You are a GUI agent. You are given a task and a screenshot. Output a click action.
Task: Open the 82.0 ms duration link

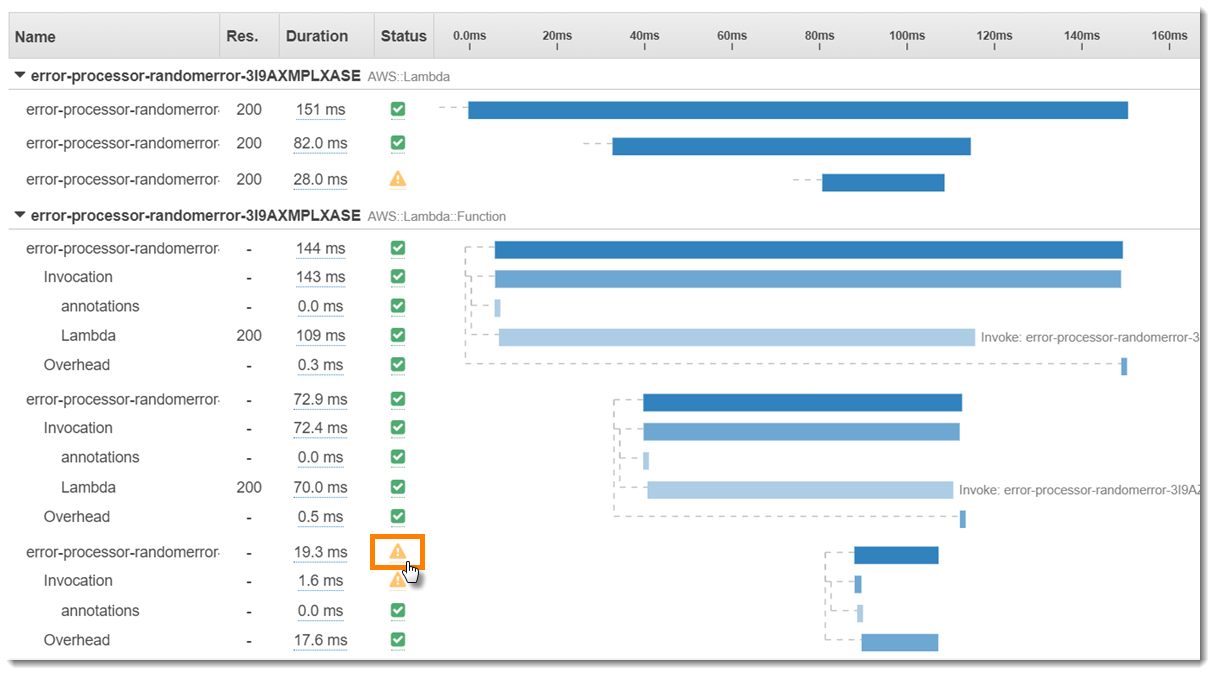(x=320, y=143)
